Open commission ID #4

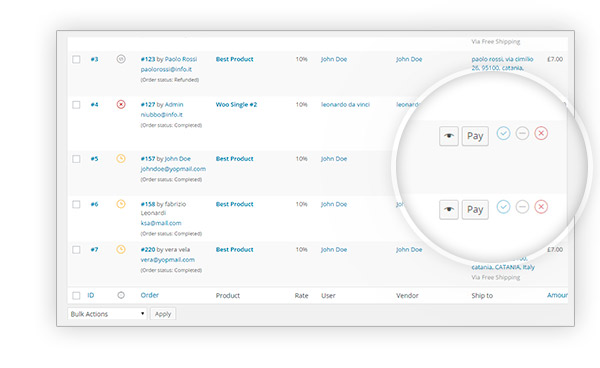click(x=95, y=104)
